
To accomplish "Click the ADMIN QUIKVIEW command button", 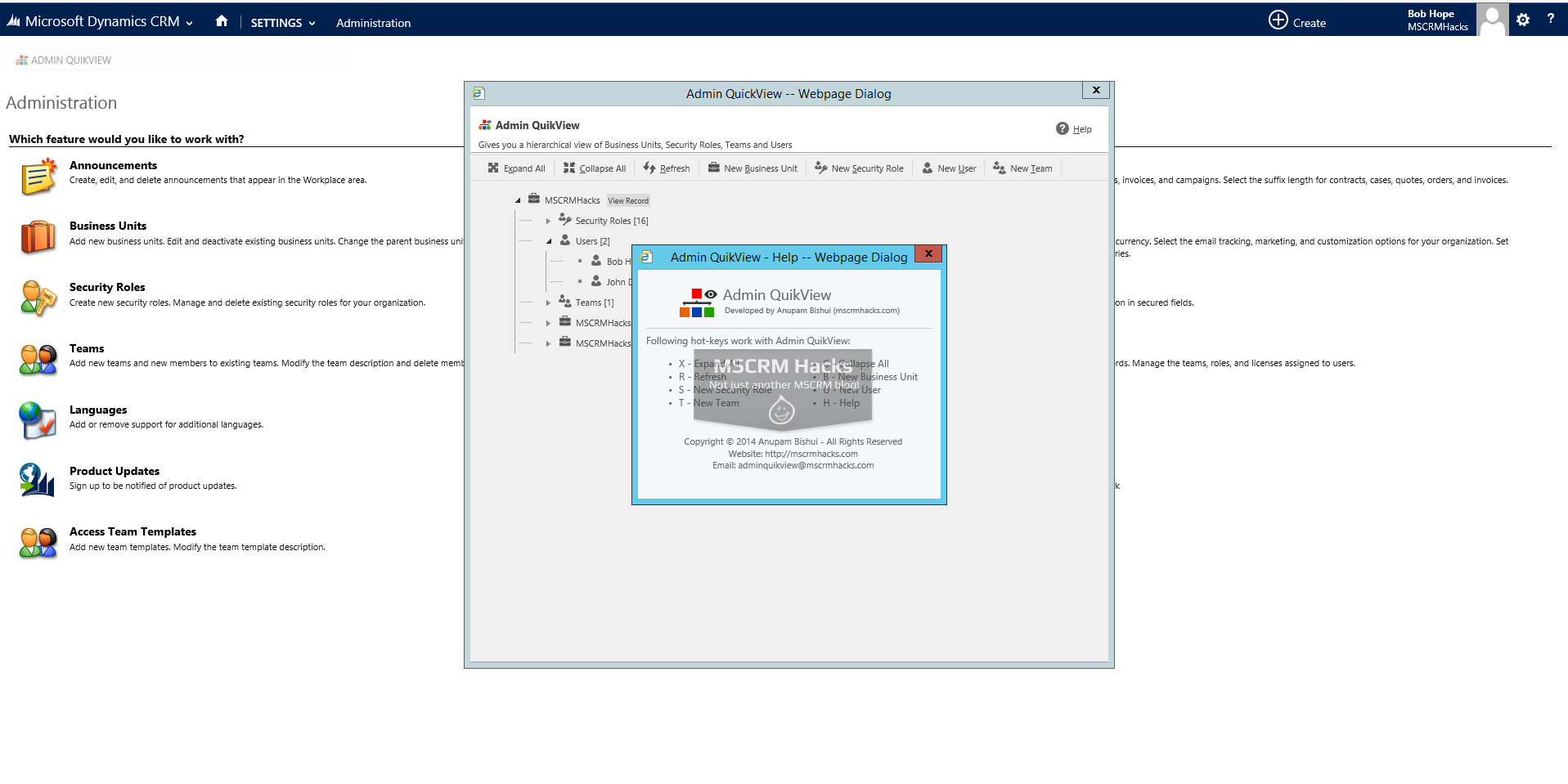I will [x=64, y=60].
